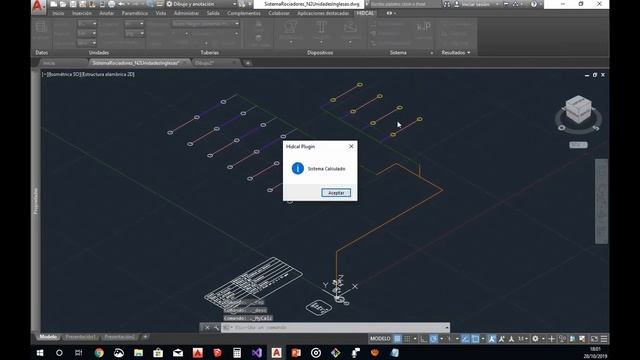This screenshot has width=640, height=360.
Task: Open the Anotar ribbon tab
Action: 107,13
